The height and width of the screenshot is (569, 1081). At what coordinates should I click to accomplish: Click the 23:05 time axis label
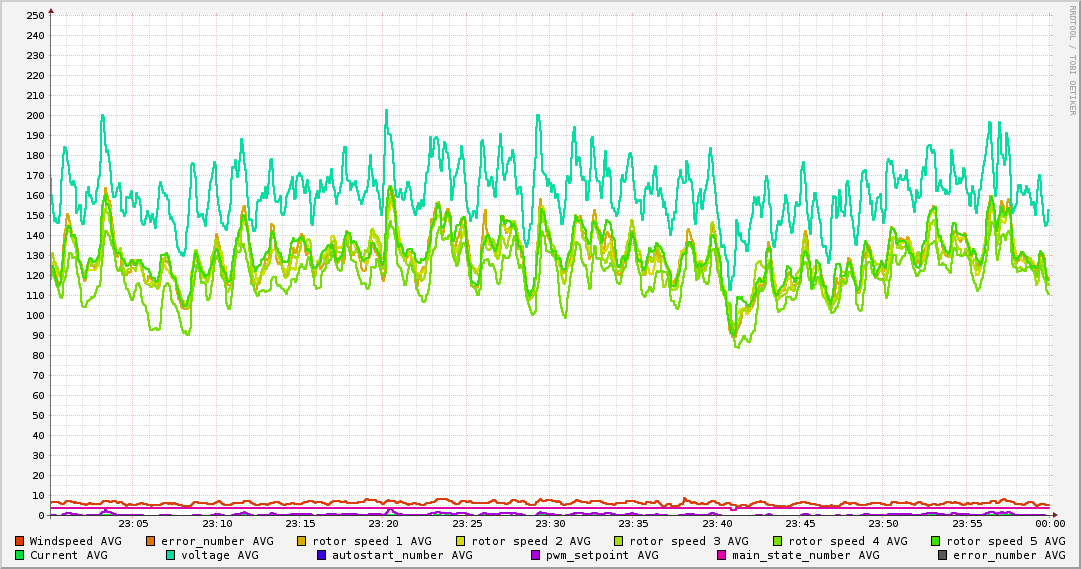(x=134, y=524)
